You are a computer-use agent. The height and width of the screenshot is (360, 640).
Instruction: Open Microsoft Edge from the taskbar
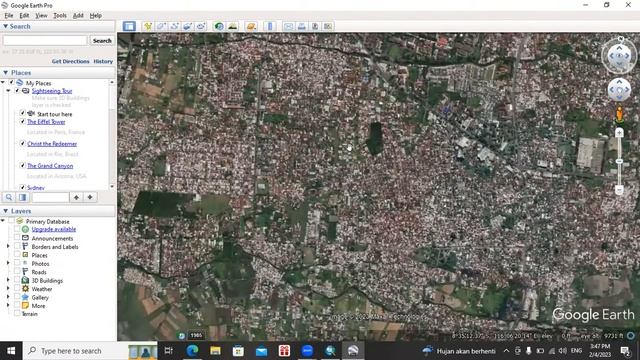(x=192, y=351)
